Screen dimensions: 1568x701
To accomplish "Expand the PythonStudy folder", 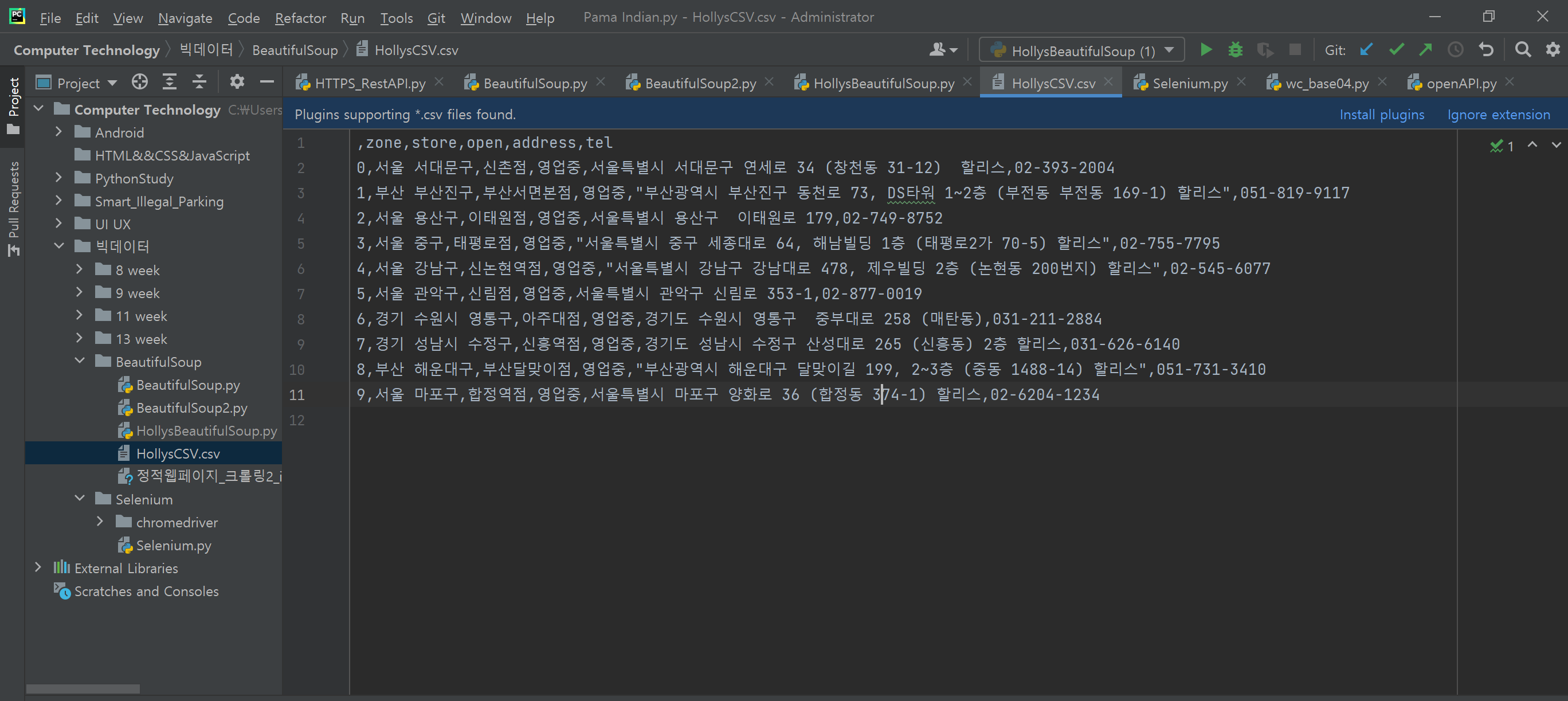I will coord(58,178).
